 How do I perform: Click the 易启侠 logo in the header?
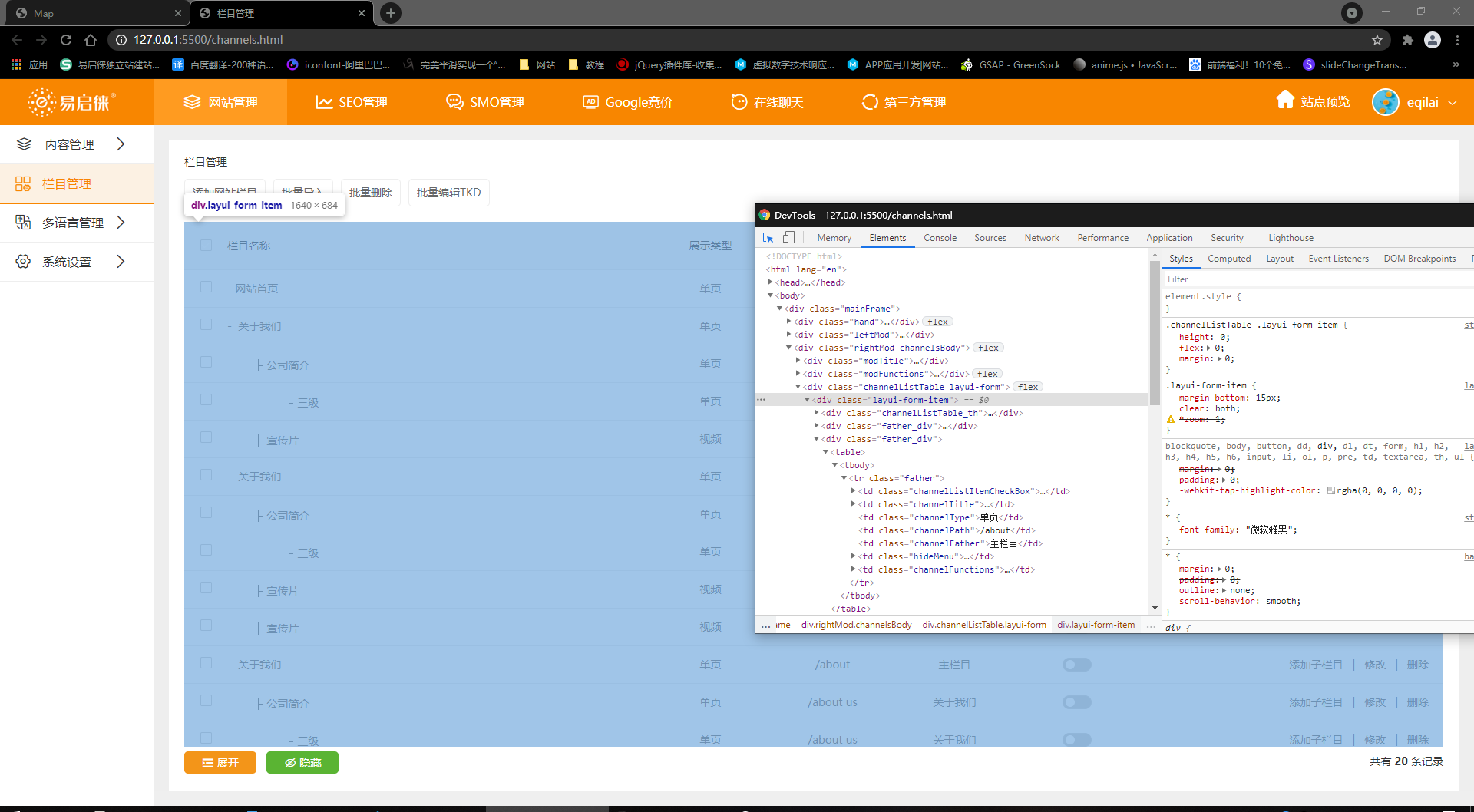tap(71, 102)
